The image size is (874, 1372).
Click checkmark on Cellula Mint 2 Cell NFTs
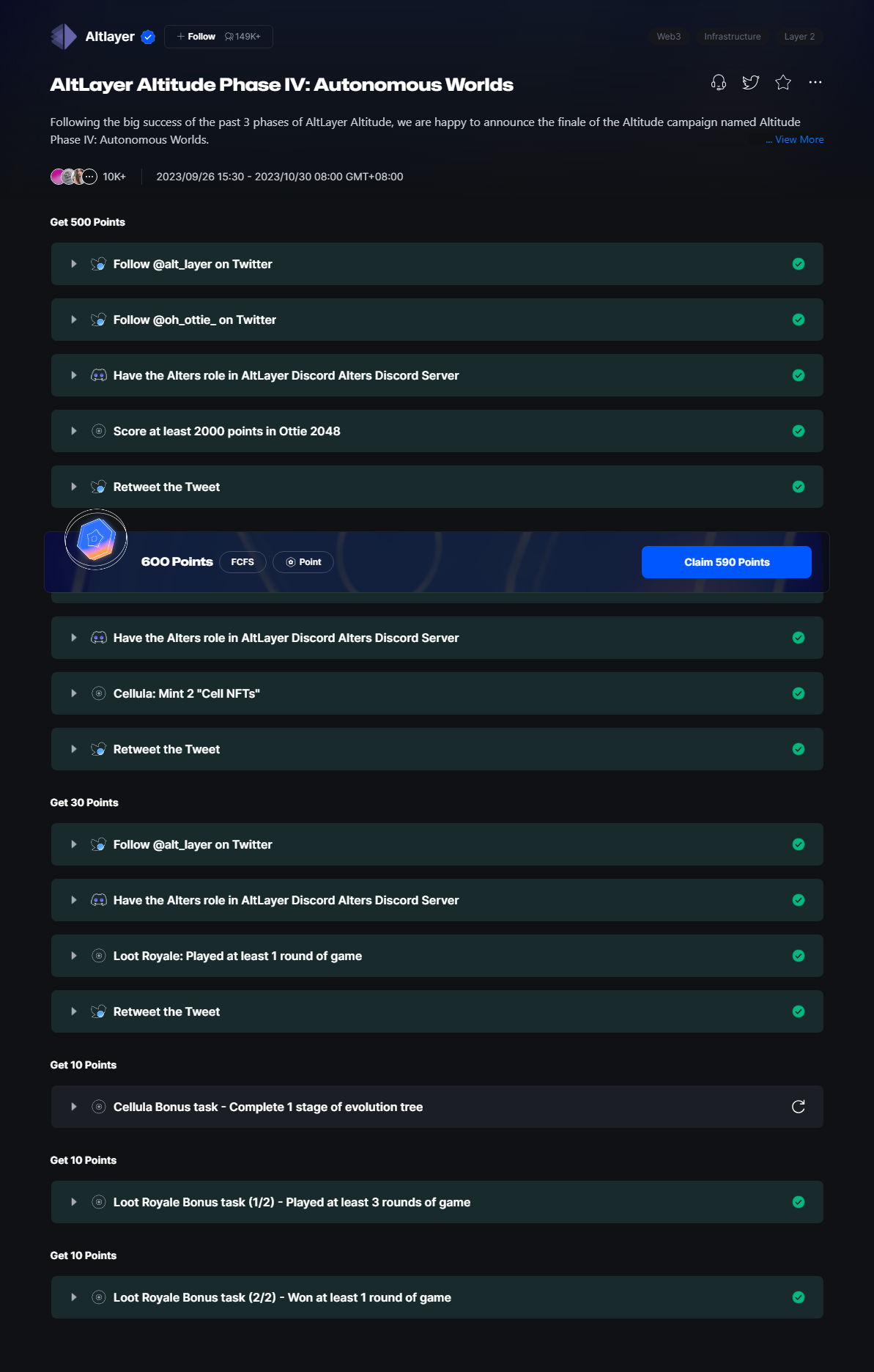[798, 693]
